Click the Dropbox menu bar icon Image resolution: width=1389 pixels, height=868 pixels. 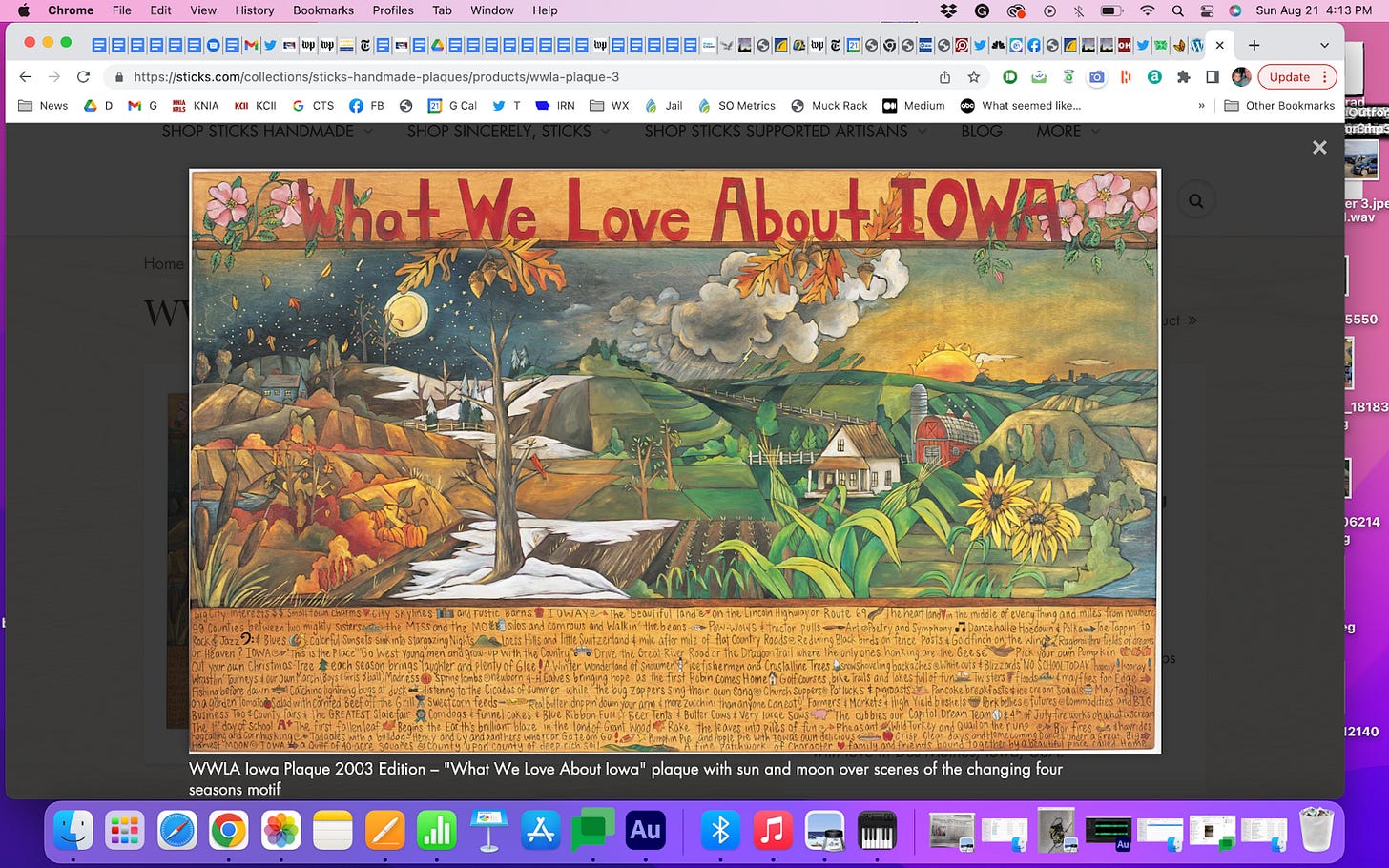coord(948,10)
